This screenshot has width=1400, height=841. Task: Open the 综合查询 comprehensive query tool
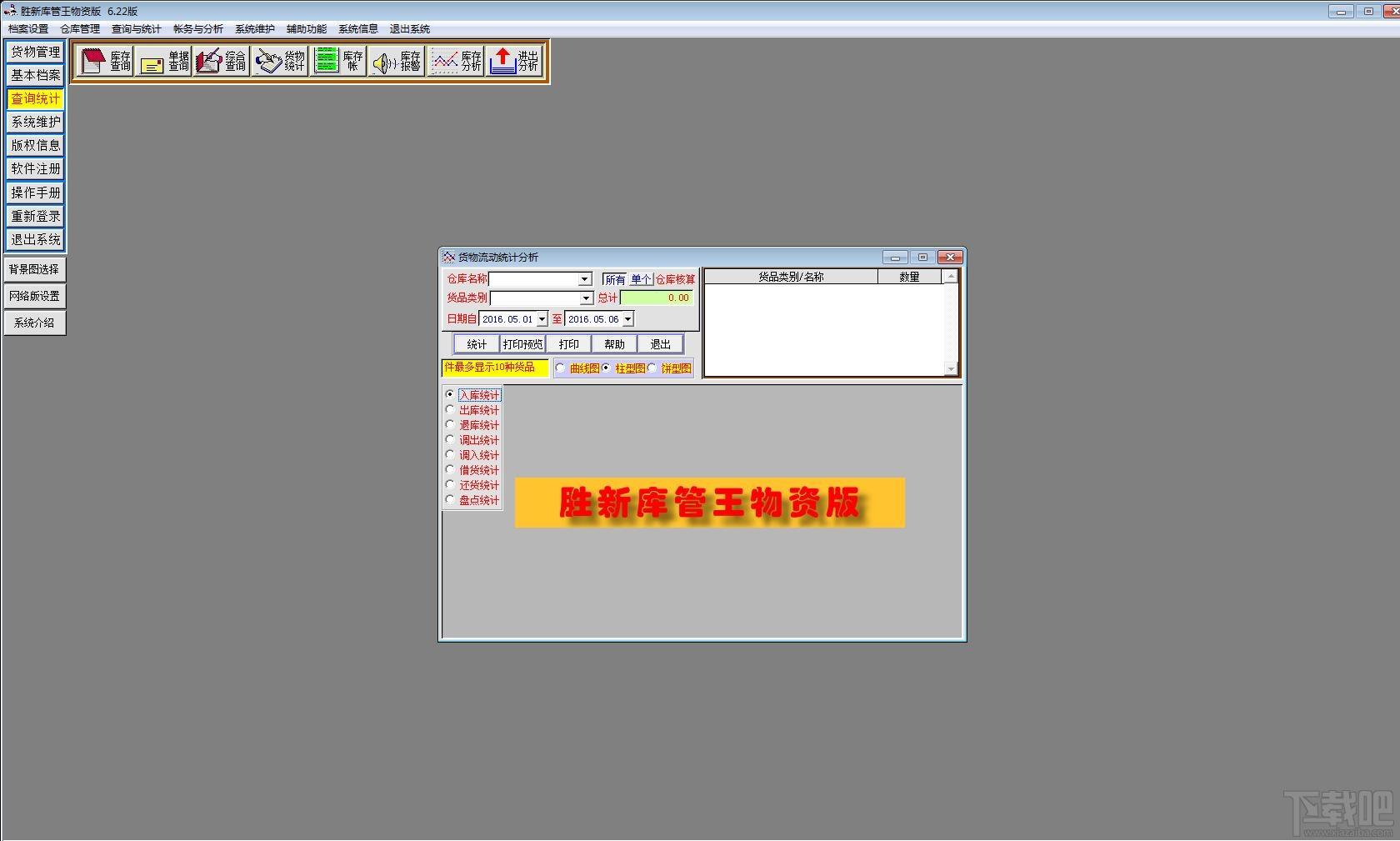[221, 61]
